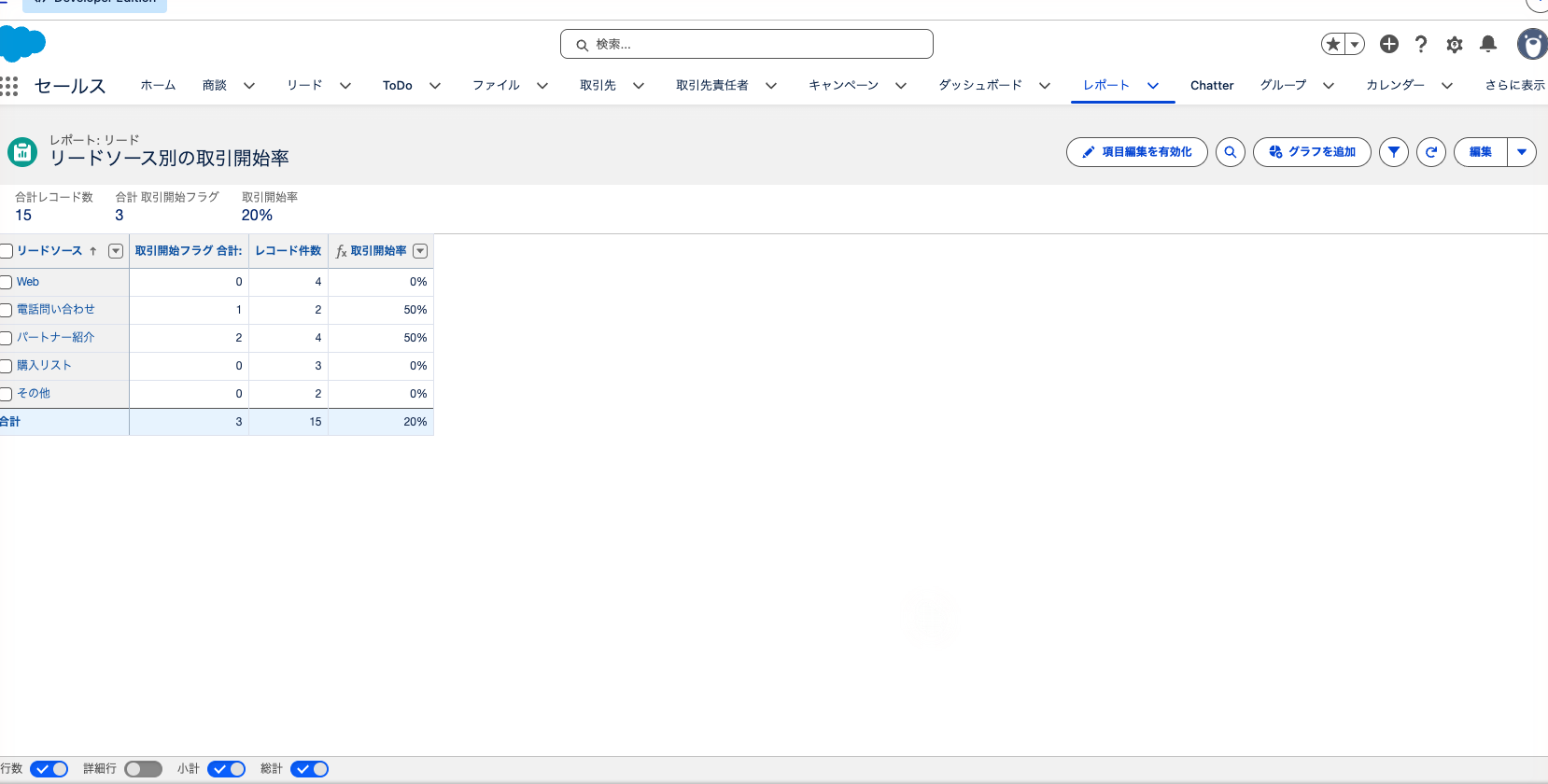Screen dimensions: 1548x784
Task: Open the 購入リスト lead source link
Action: click(44, 366)
